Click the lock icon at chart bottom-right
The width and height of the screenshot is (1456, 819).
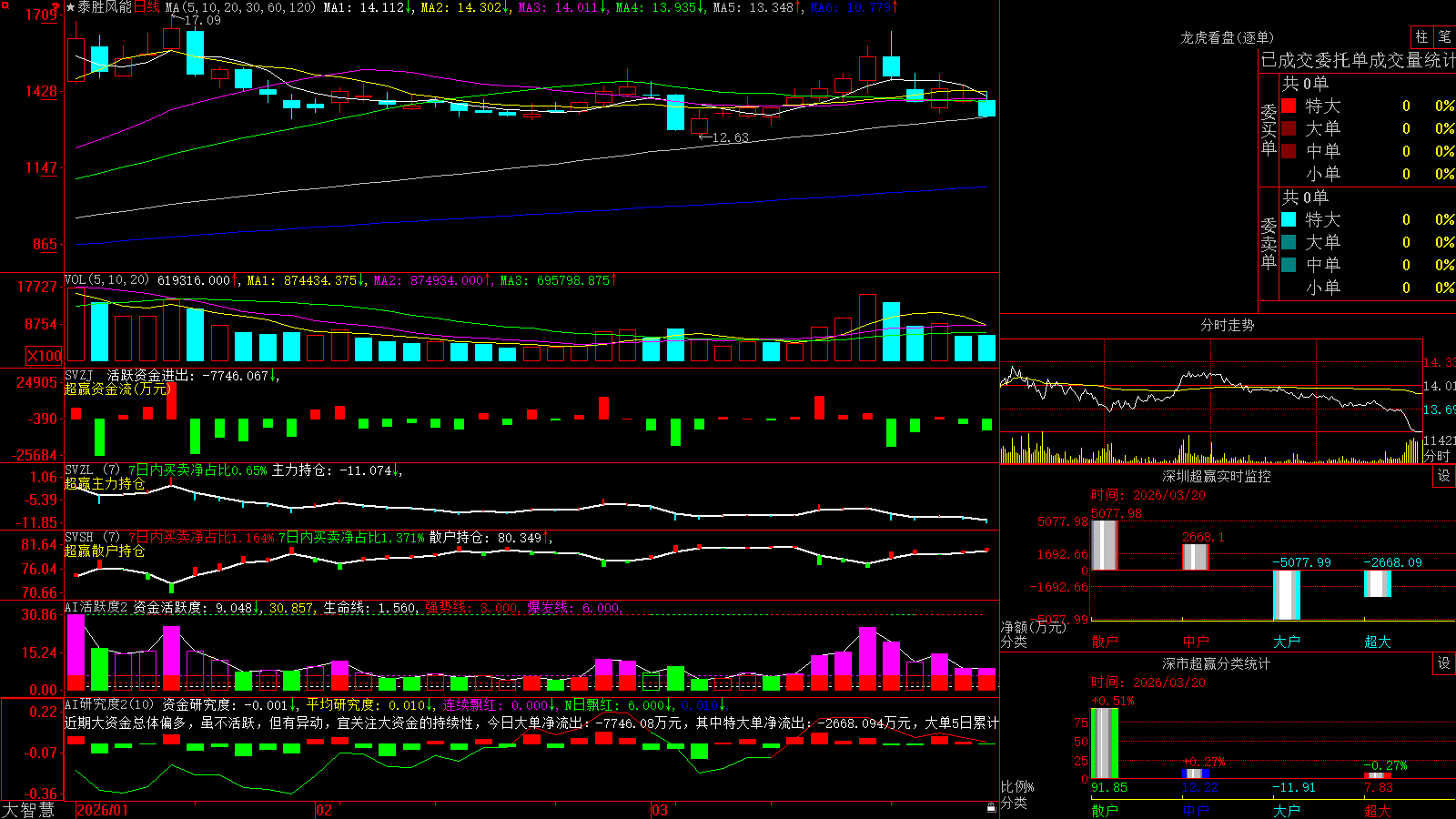991,808
